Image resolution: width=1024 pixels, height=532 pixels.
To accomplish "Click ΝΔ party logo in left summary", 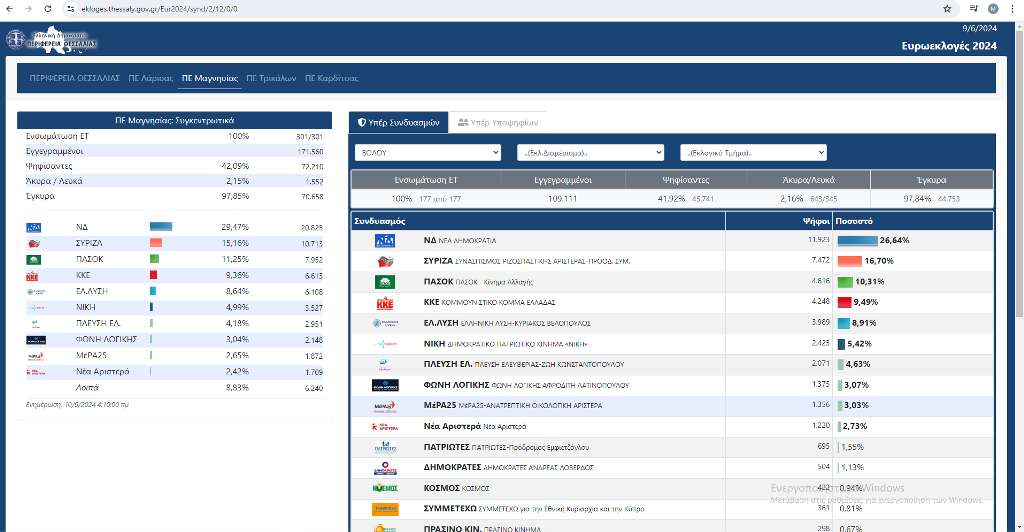I will [x=34, y=227].
